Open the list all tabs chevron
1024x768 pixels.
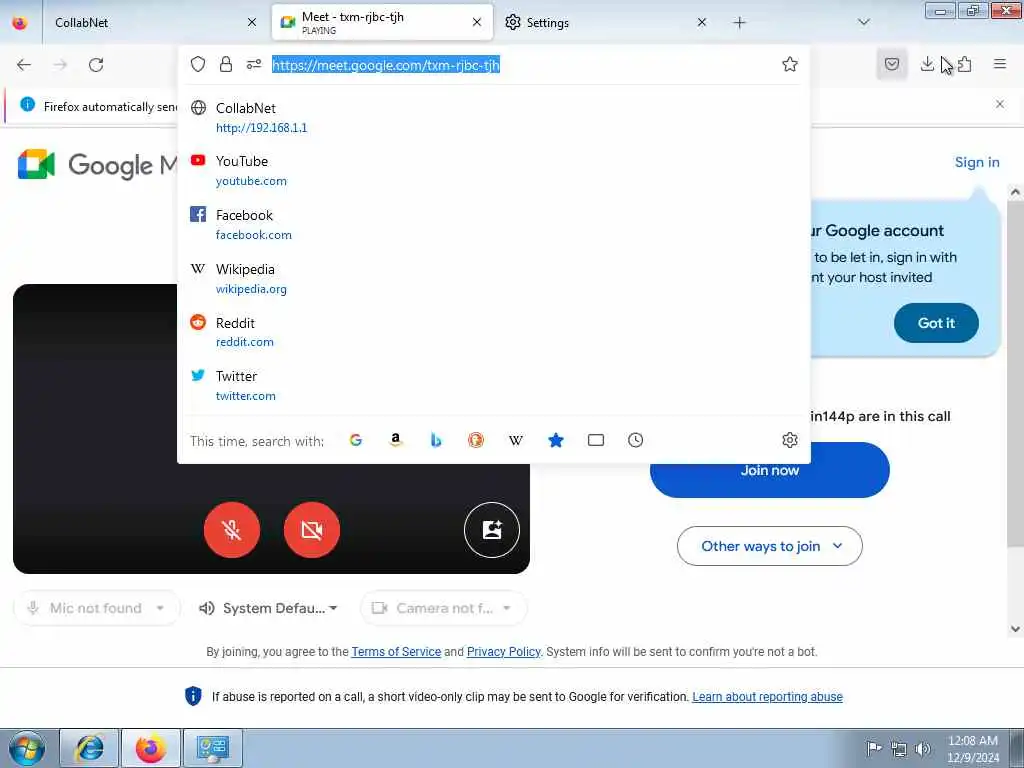pyautogui.click(x=863, y=22)
